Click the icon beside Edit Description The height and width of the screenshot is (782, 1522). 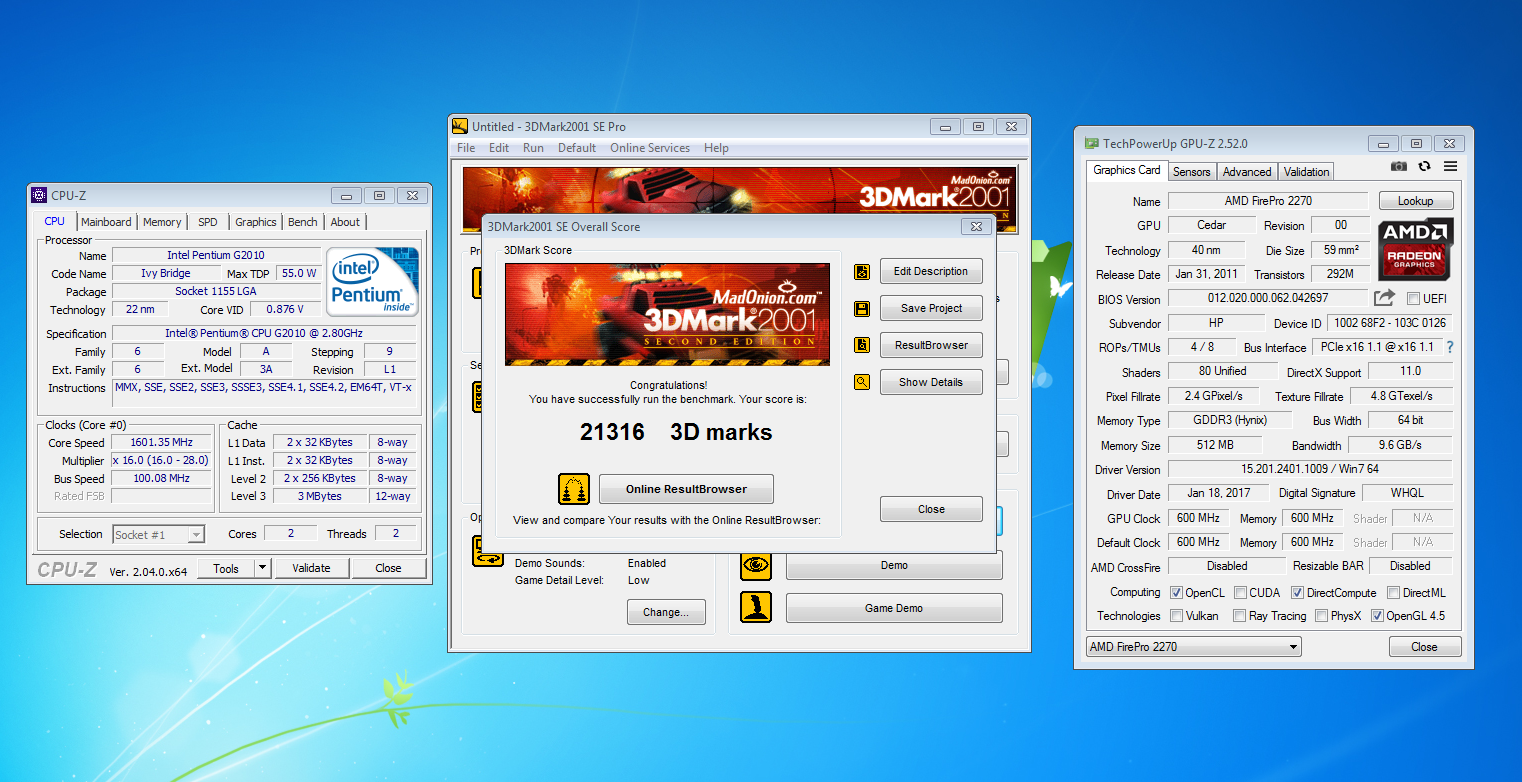click(x=862, y=271)
